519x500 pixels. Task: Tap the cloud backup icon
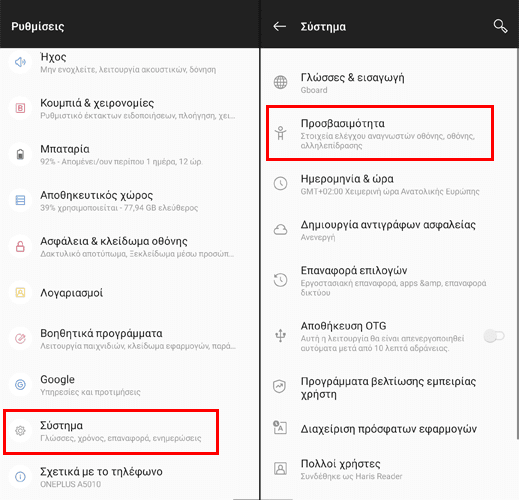280,230
